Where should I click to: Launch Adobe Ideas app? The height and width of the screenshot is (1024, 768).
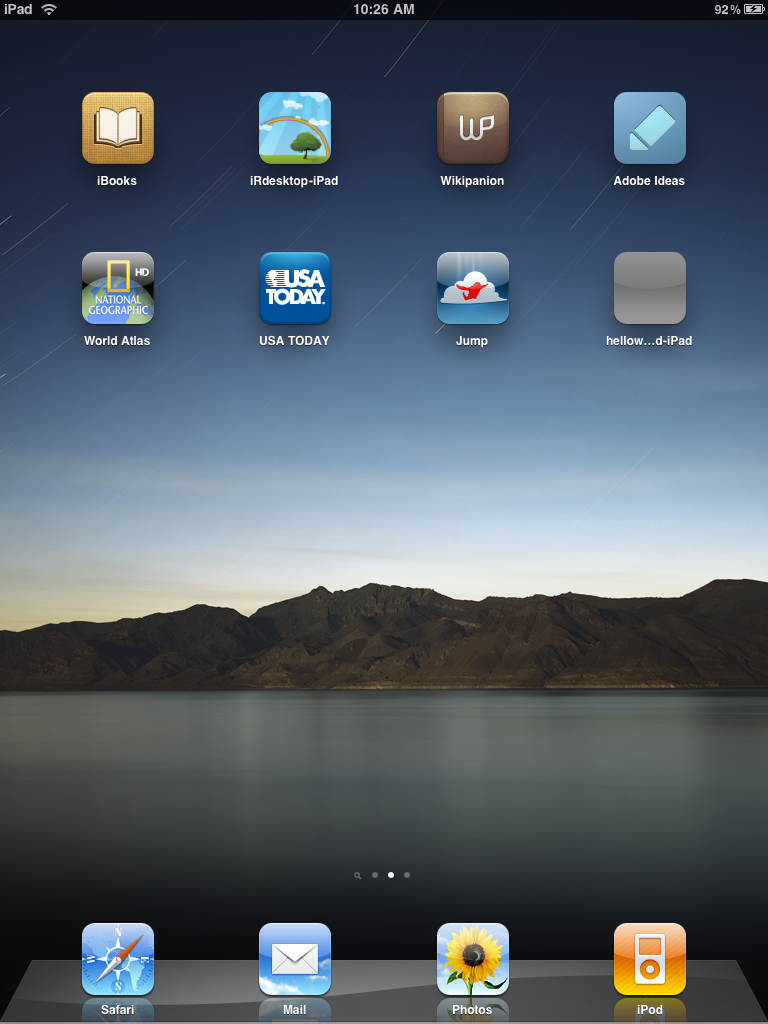point(650,128)
